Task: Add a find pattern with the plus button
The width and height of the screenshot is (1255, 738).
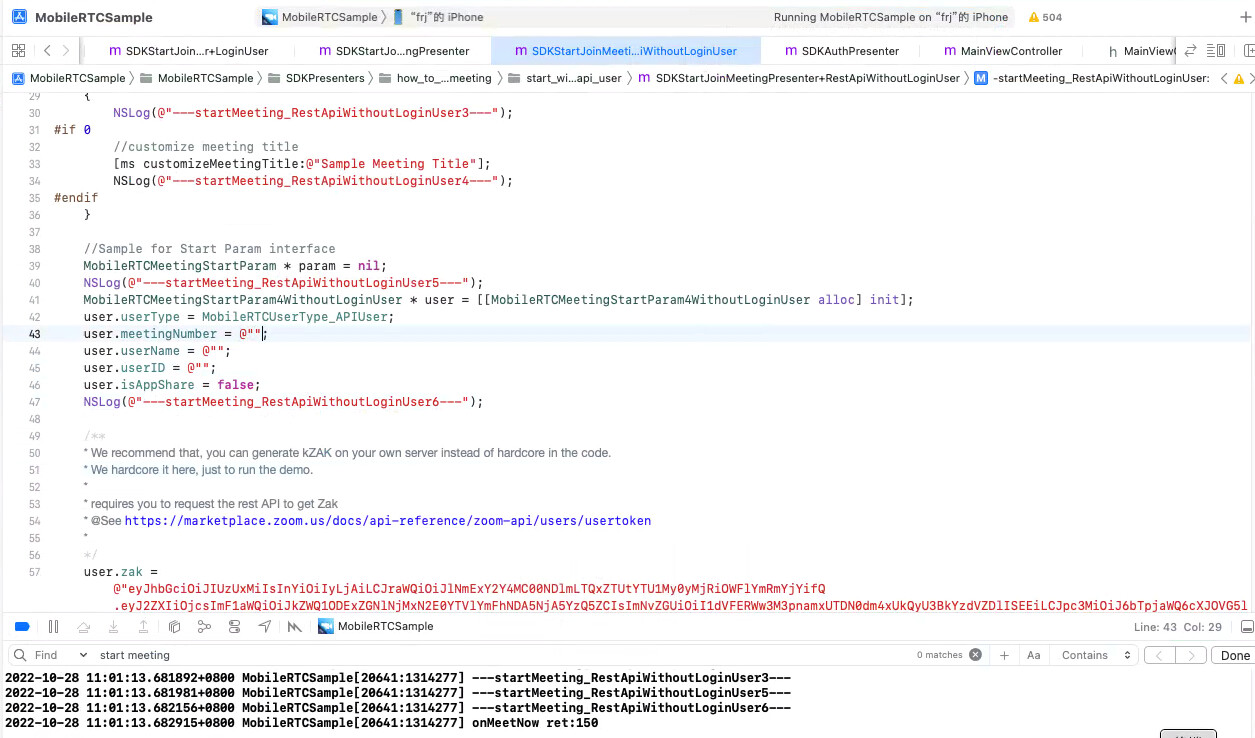Action: coord(1005,655)
